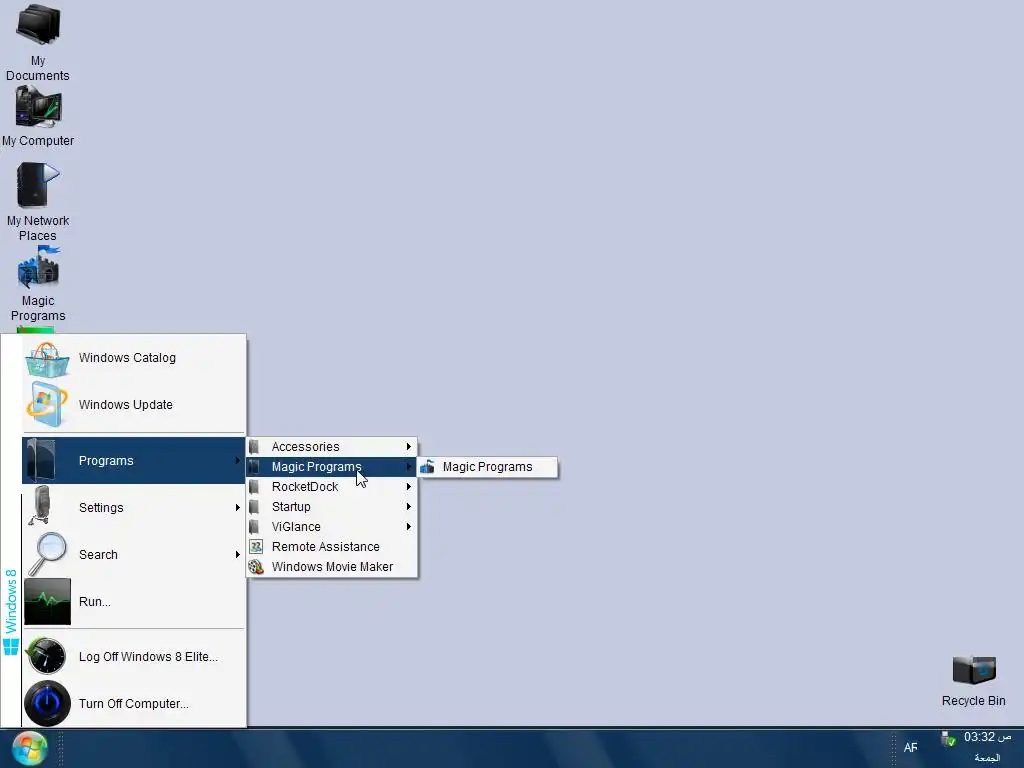
Task: Click the RocketDock menu label
Action: (x=305, y=487)
